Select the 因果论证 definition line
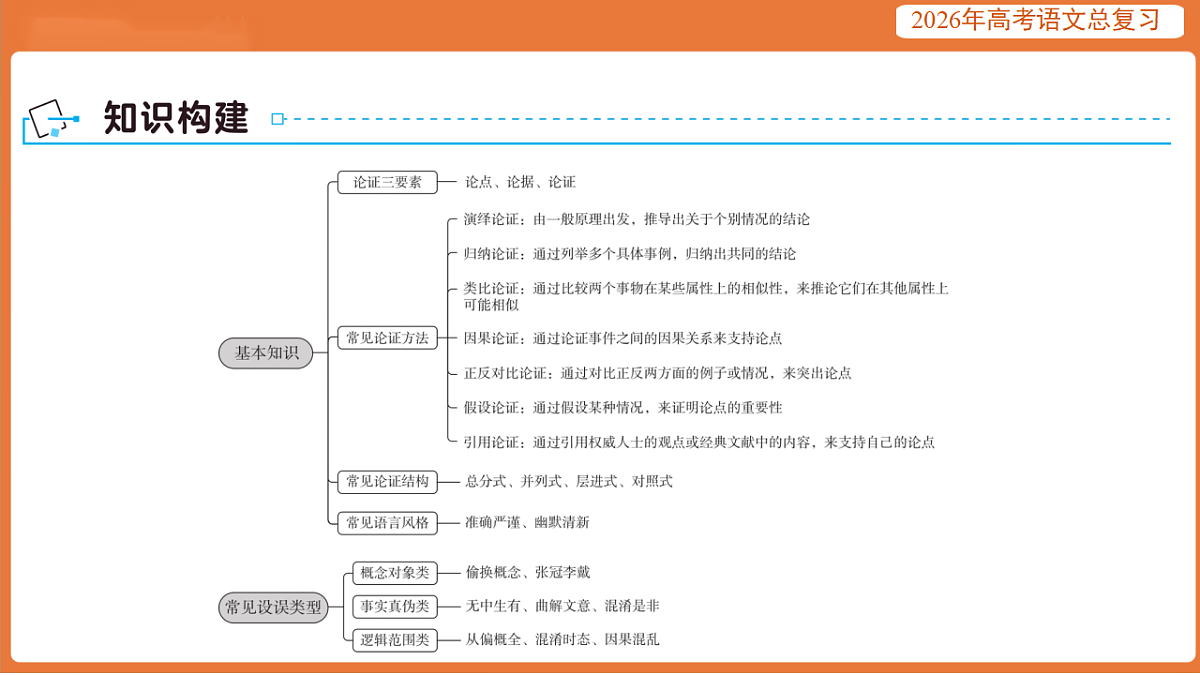This screenshot has height=675, width=1200. (x=623, y=338)
